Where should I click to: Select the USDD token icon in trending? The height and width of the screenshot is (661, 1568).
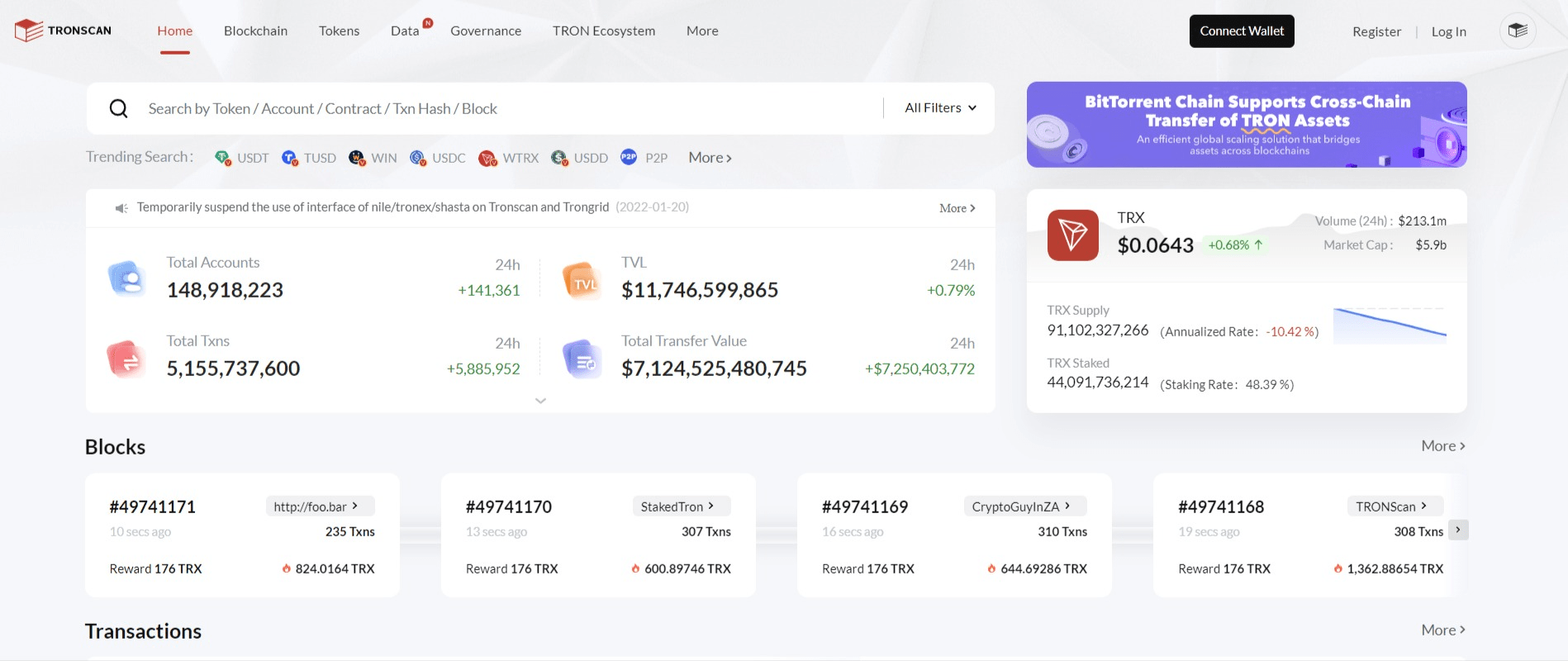click(x=559, y=158)
